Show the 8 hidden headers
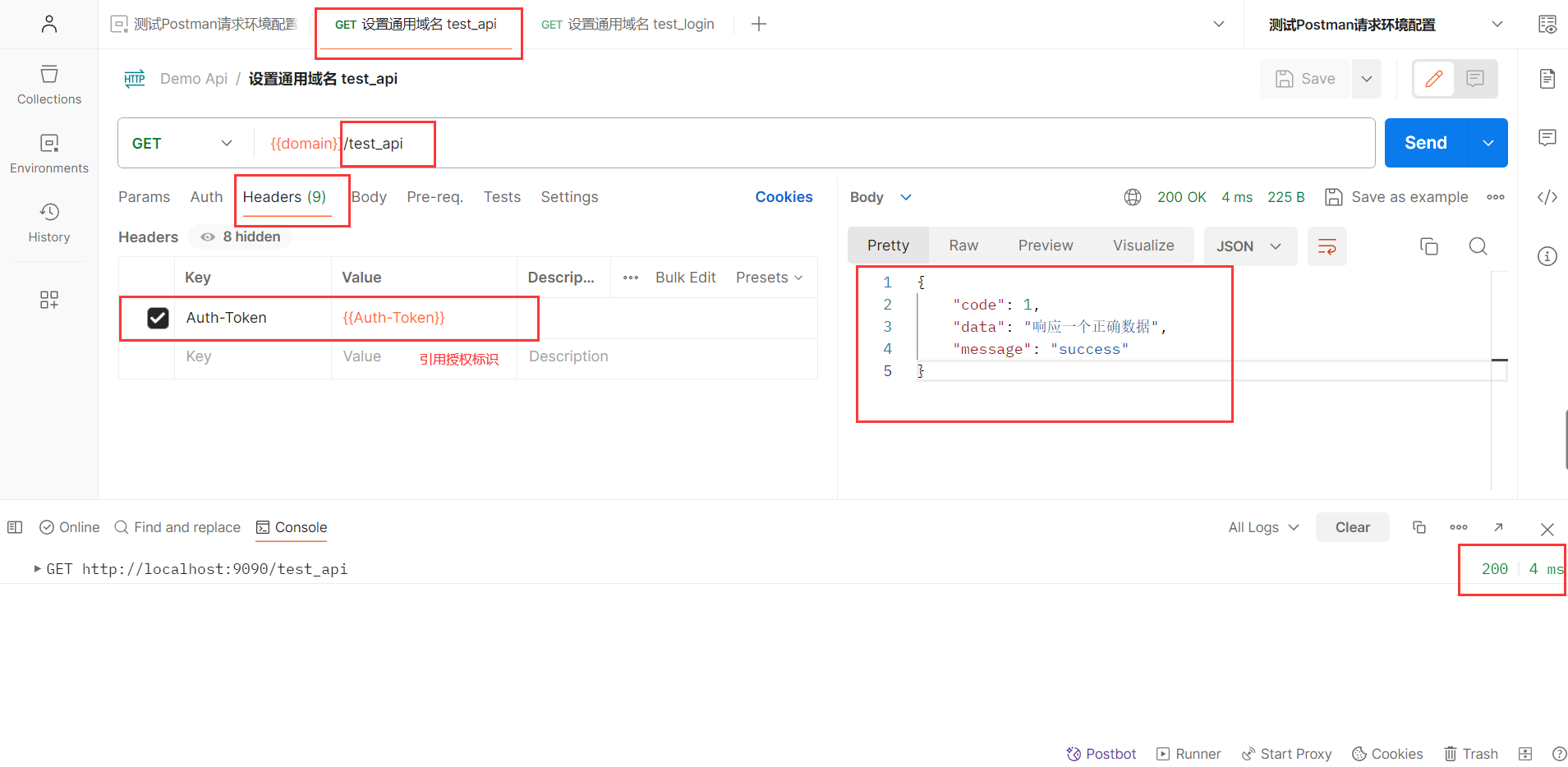 pos(241,237)
